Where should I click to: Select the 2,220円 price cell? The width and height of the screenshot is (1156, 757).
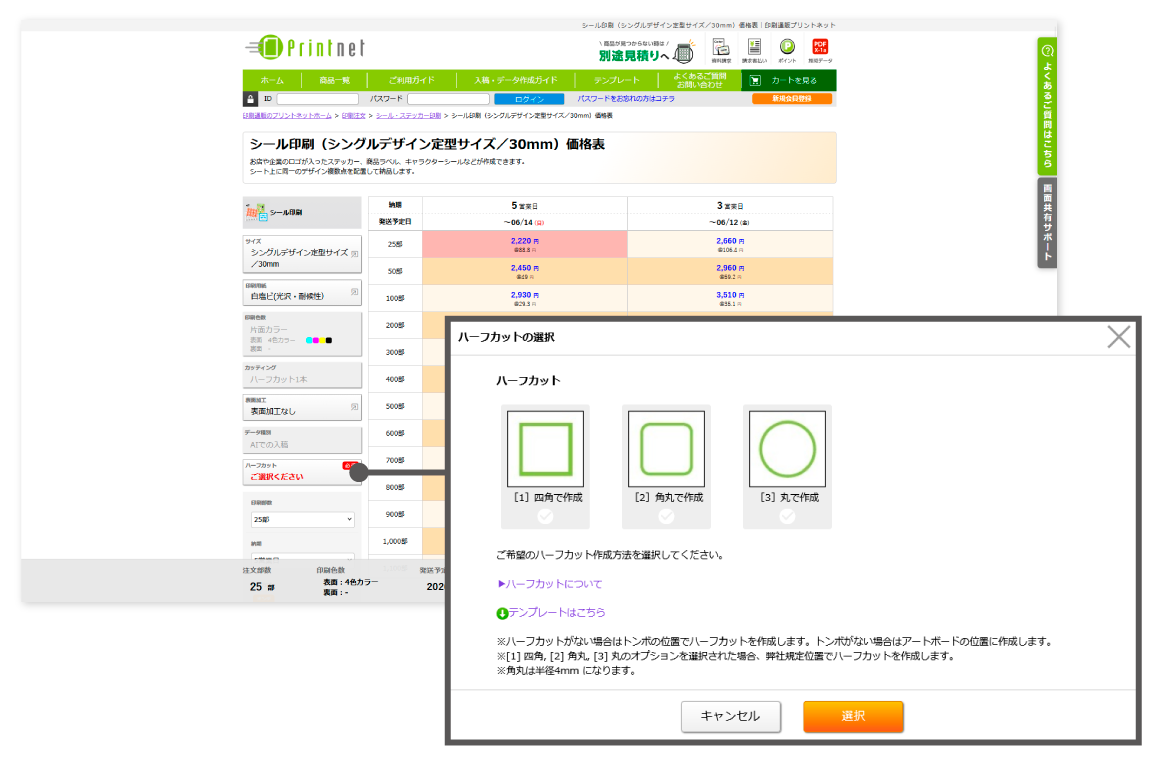pos(525,245)
